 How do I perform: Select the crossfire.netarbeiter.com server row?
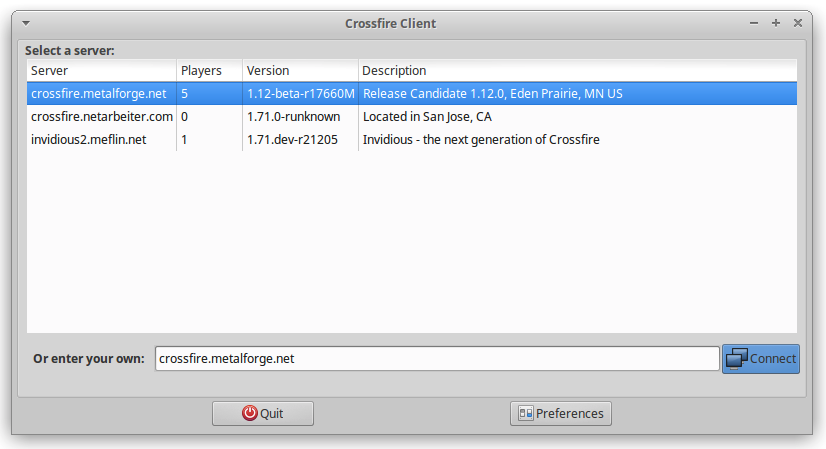[x=102, y=116]
